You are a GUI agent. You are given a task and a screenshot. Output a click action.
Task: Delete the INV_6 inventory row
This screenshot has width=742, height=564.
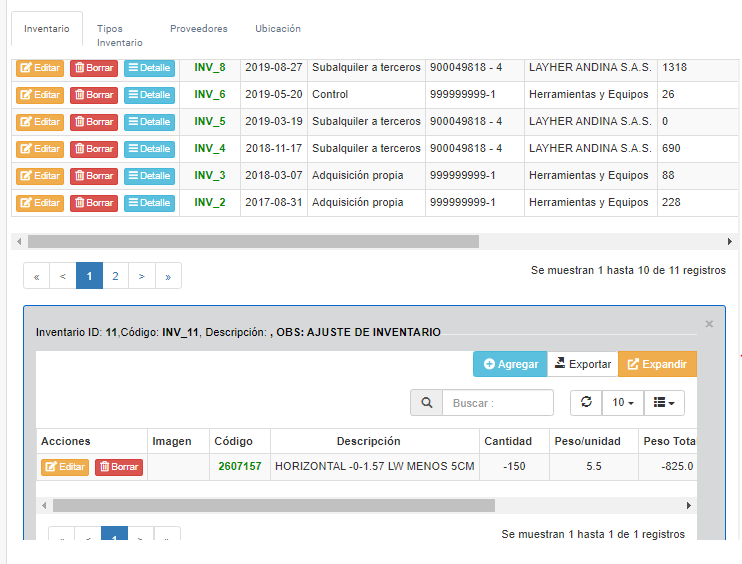[94, 95]
